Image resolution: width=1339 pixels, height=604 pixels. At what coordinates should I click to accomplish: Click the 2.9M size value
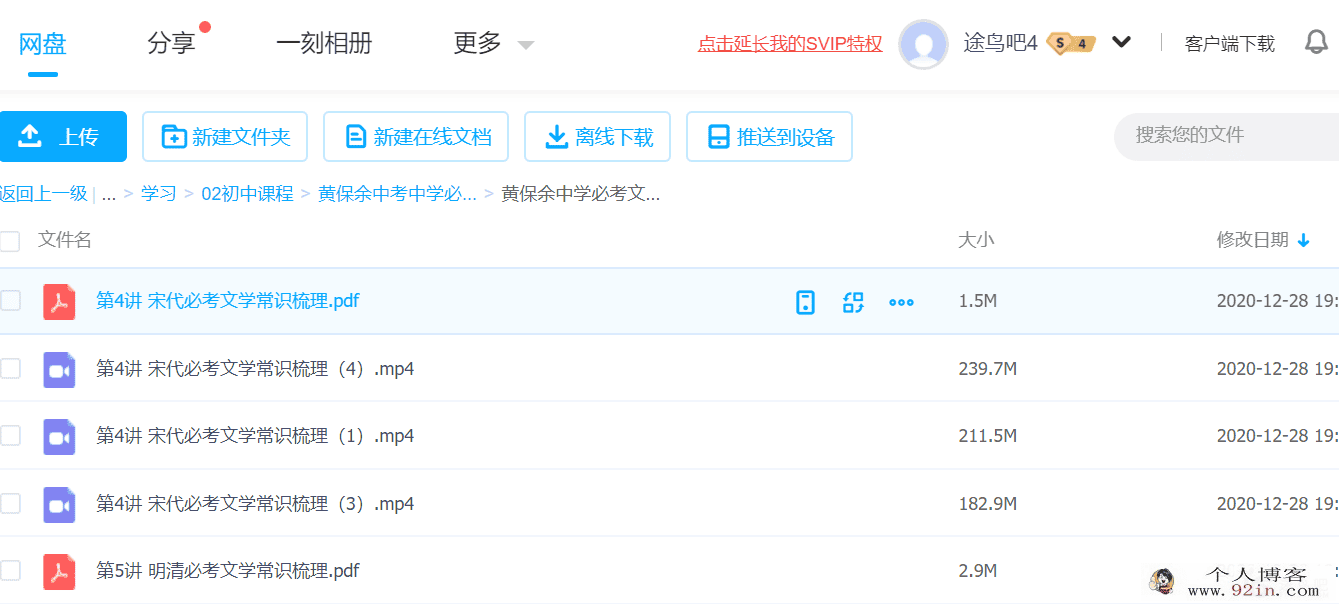click(x=978, y=571)
